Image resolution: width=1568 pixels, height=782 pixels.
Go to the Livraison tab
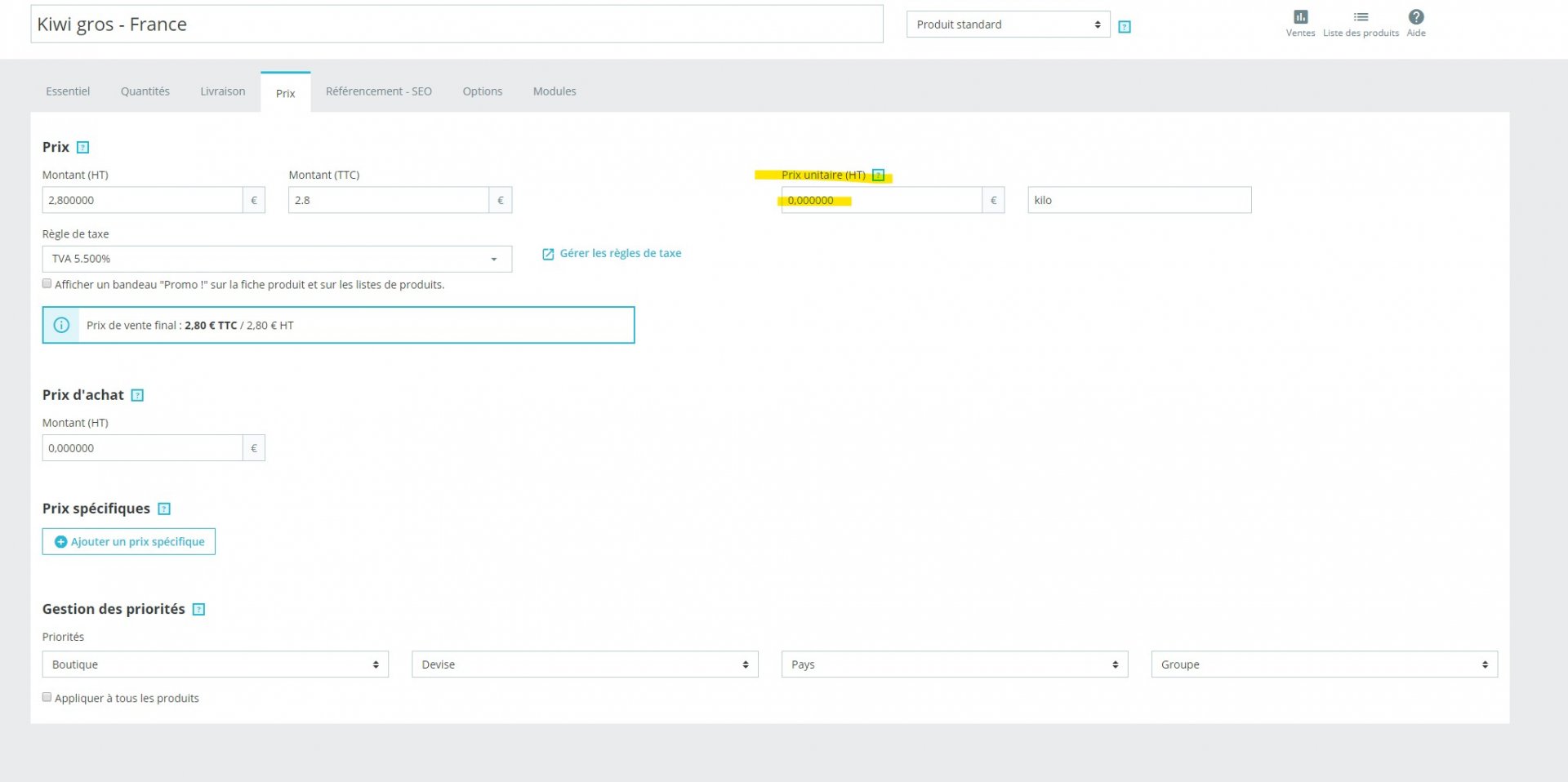pyautogui.click(x=223, y=91)
